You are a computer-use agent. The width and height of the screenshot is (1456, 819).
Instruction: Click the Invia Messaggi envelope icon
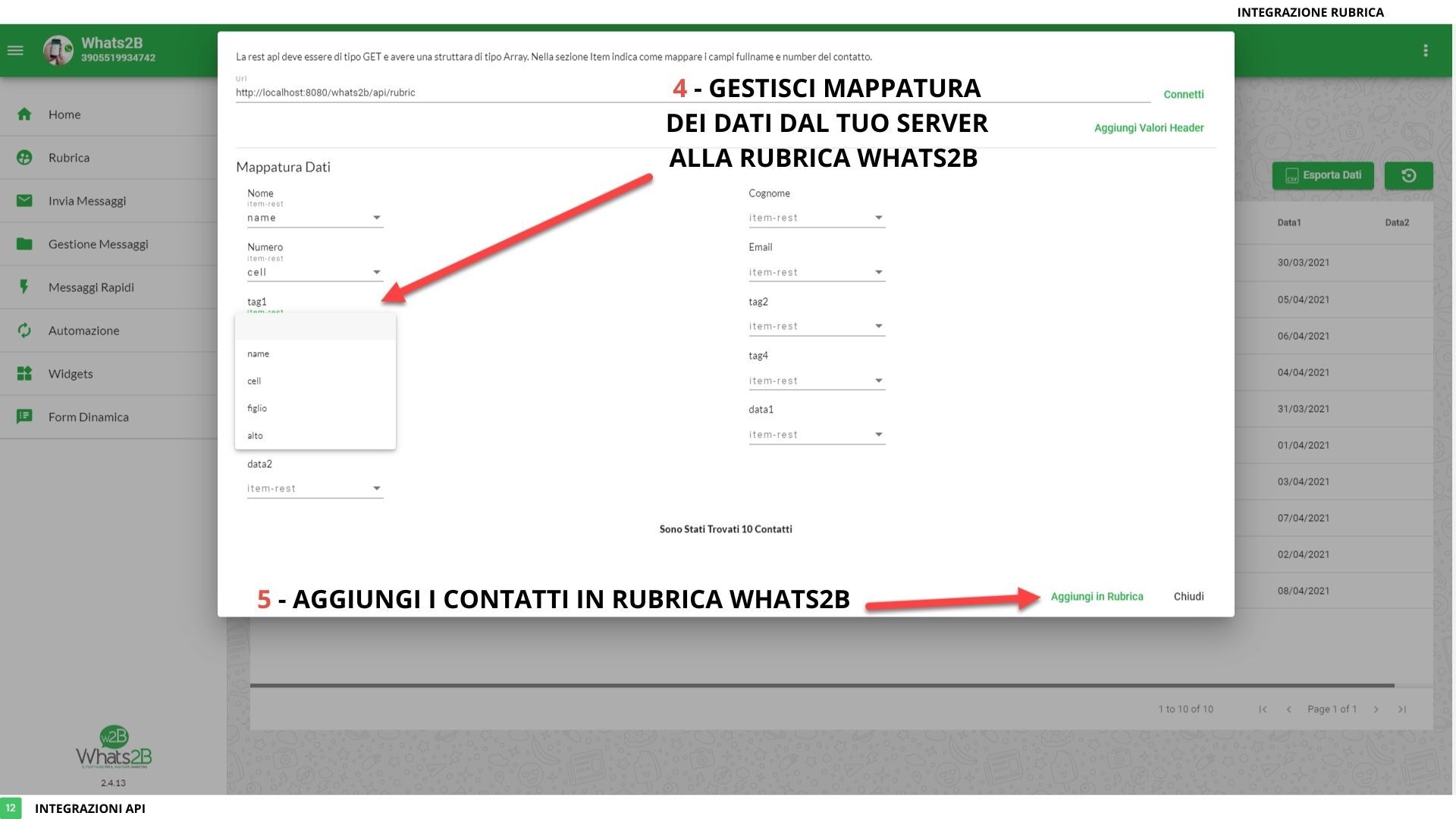tap(24, 201)
